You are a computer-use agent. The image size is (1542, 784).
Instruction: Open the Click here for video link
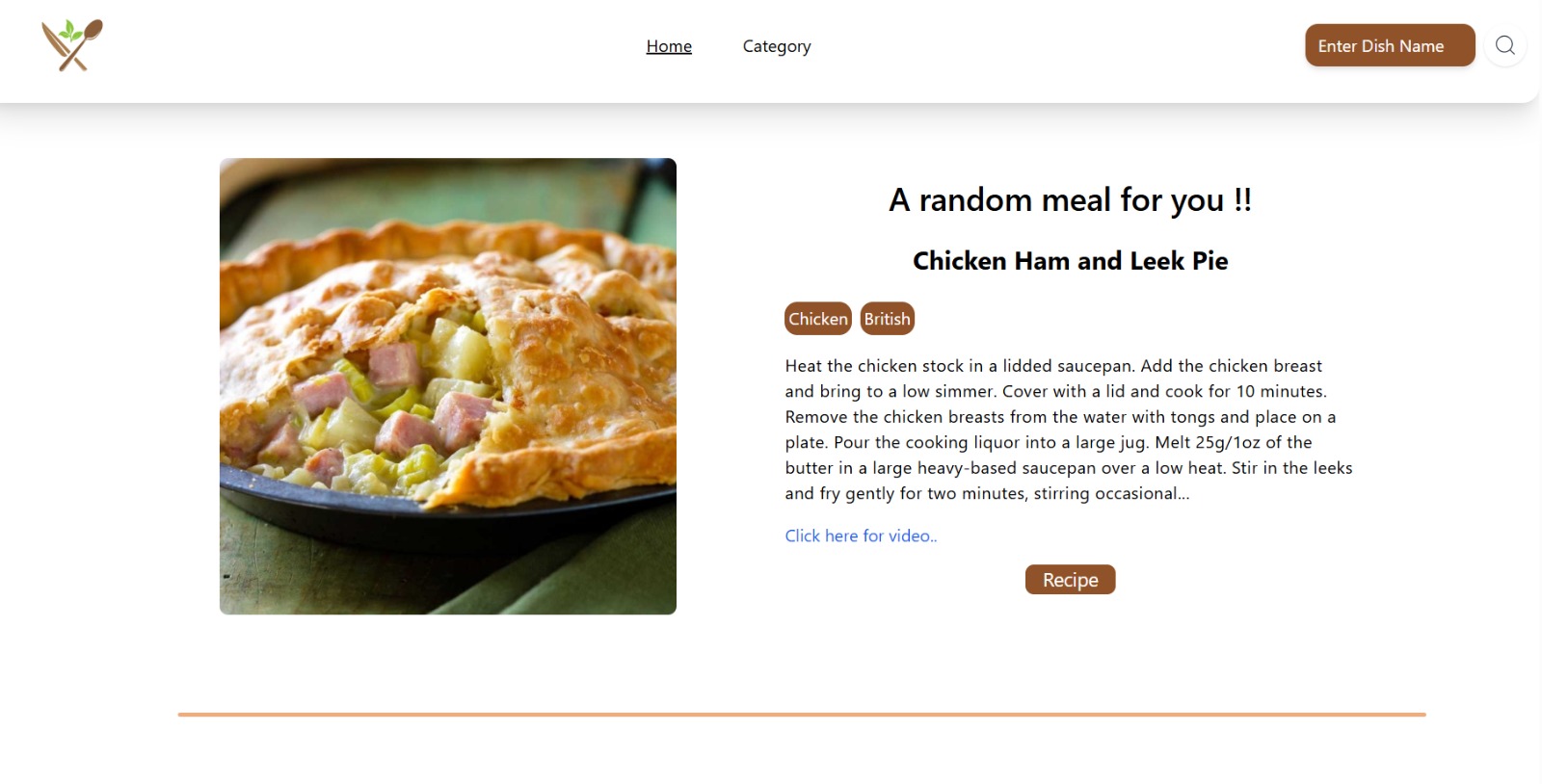861,536
